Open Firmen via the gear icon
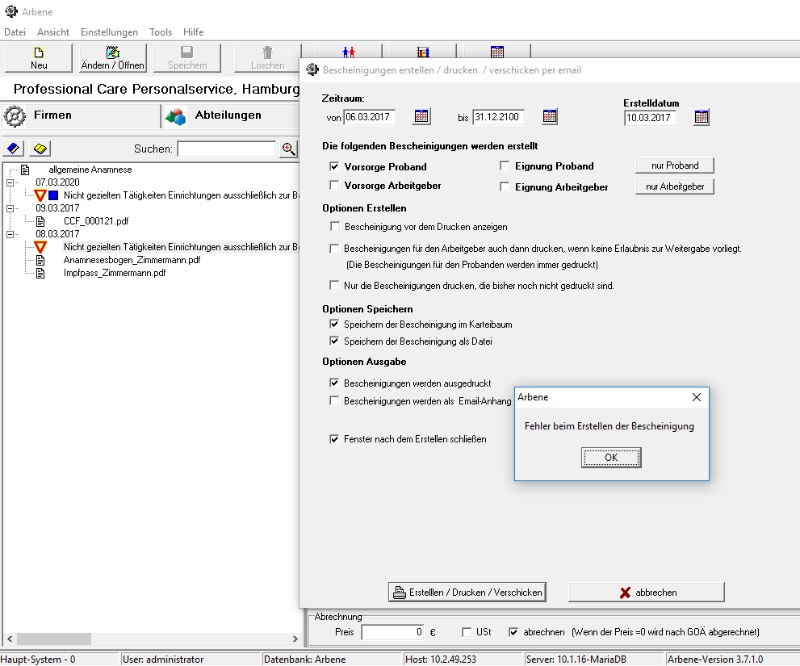 click(x=15, y=116)
